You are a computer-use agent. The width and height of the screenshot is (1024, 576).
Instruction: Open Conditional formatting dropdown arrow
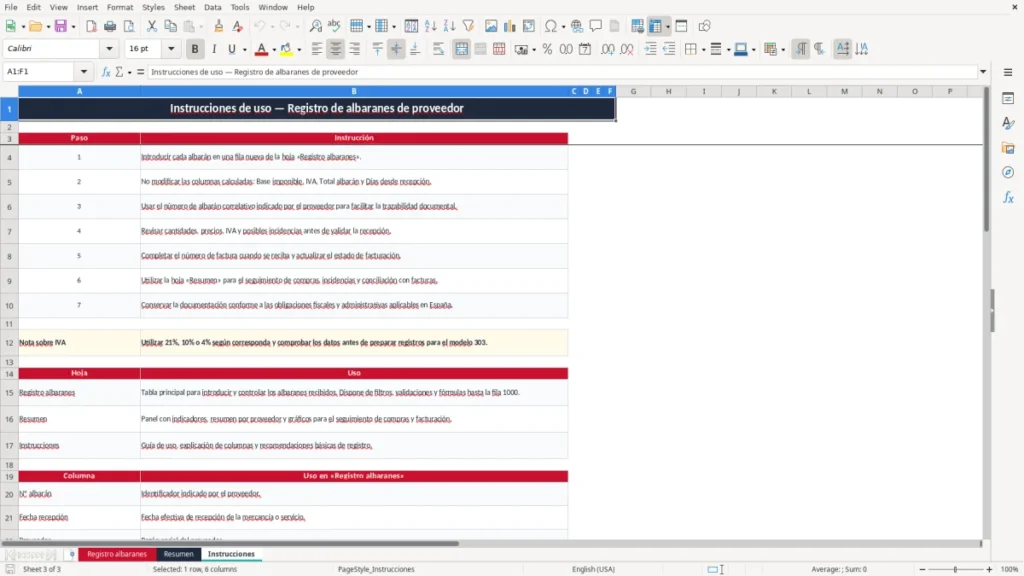[783, 50]
